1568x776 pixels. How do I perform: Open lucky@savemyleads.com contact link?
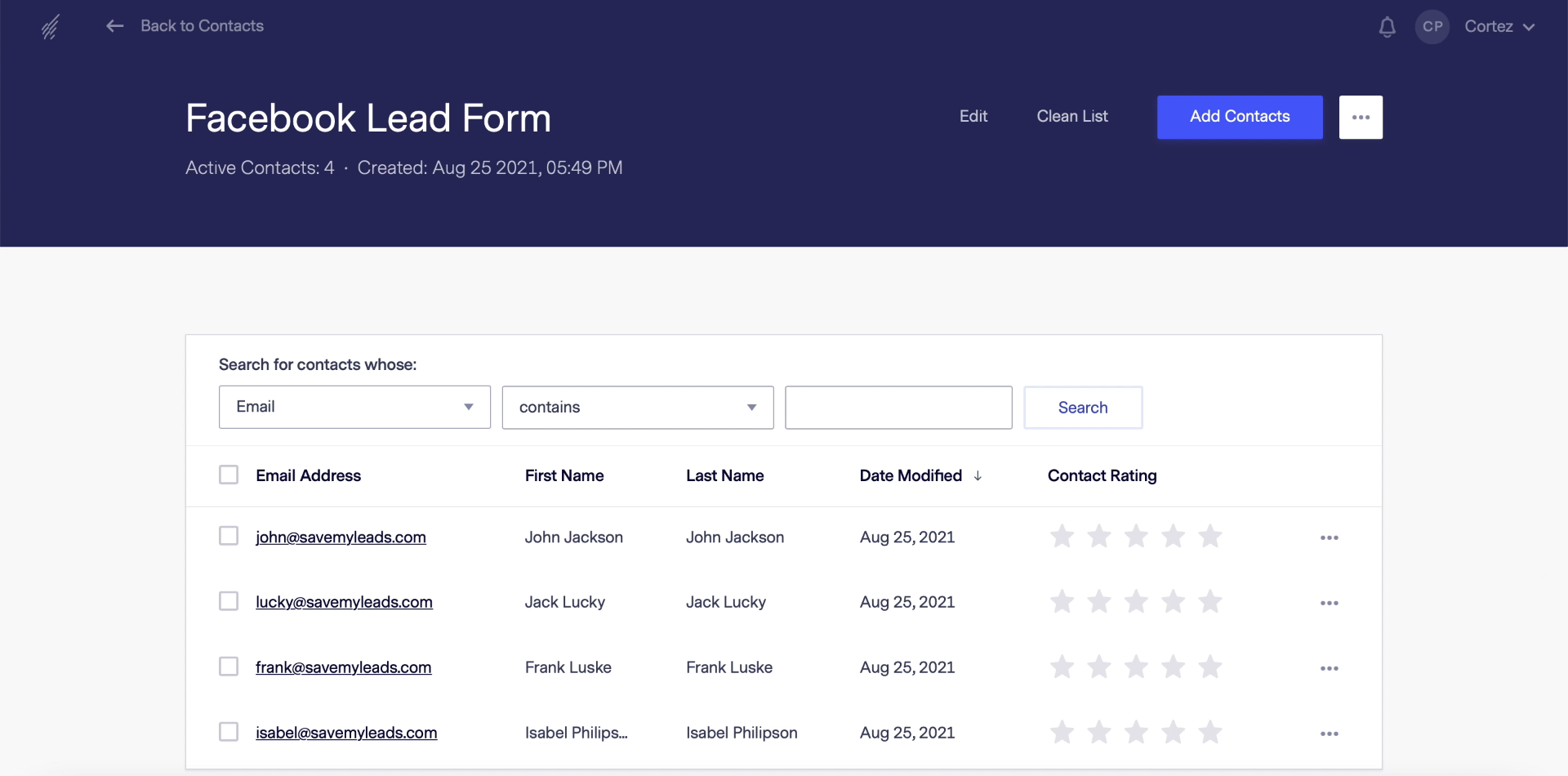tap(344, 603)
